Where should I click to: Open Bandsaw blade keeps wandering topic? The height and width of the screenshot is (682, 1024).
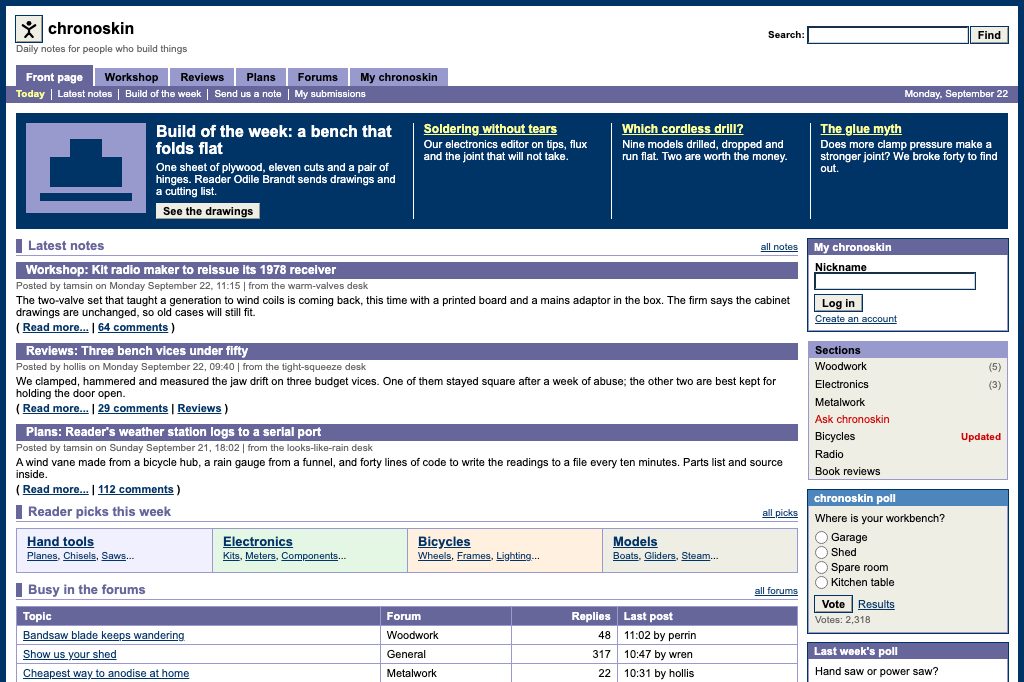point(103,635)
